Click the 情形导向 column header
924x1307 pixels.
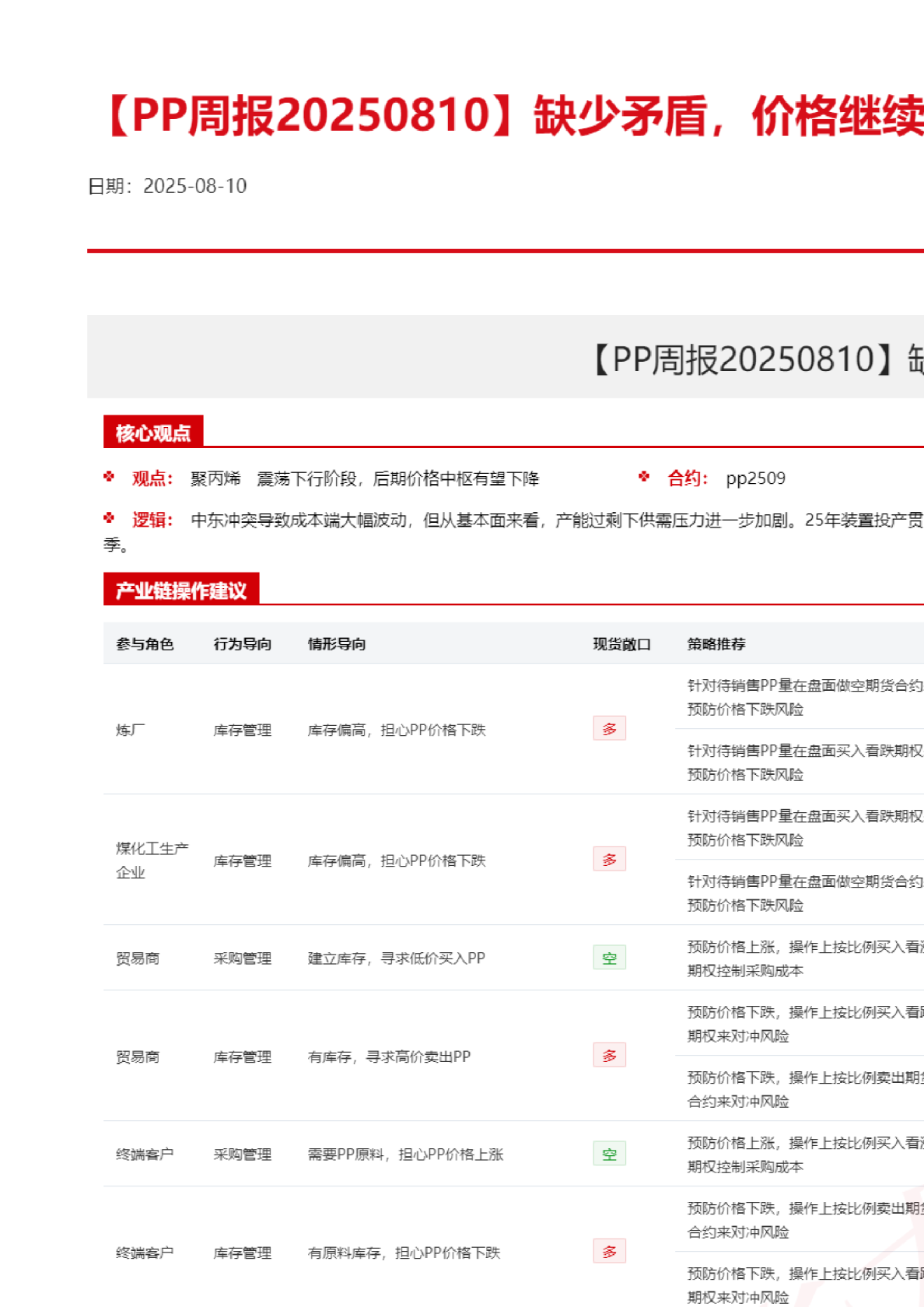337,644
